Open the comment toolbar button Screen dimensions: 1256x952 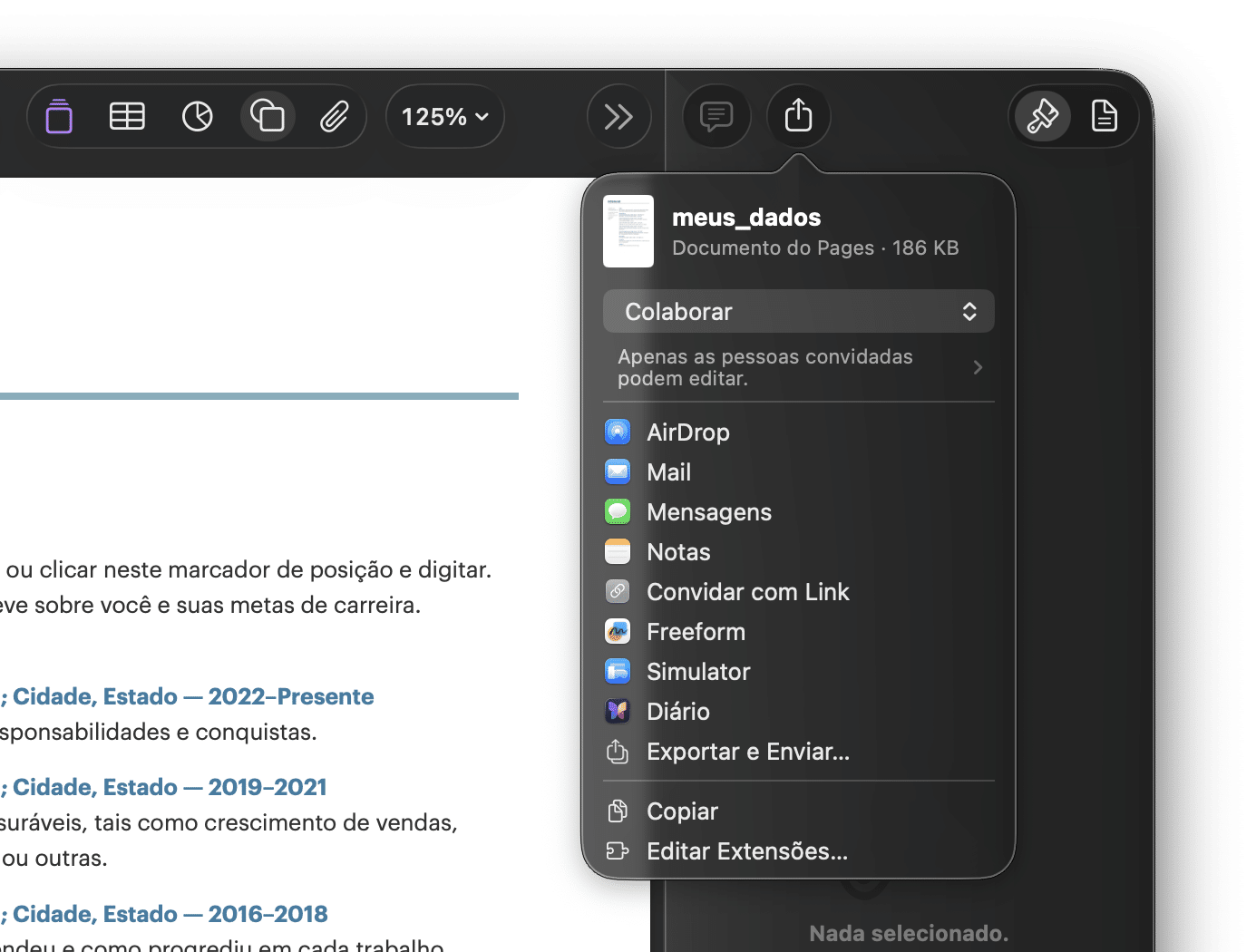716,116
